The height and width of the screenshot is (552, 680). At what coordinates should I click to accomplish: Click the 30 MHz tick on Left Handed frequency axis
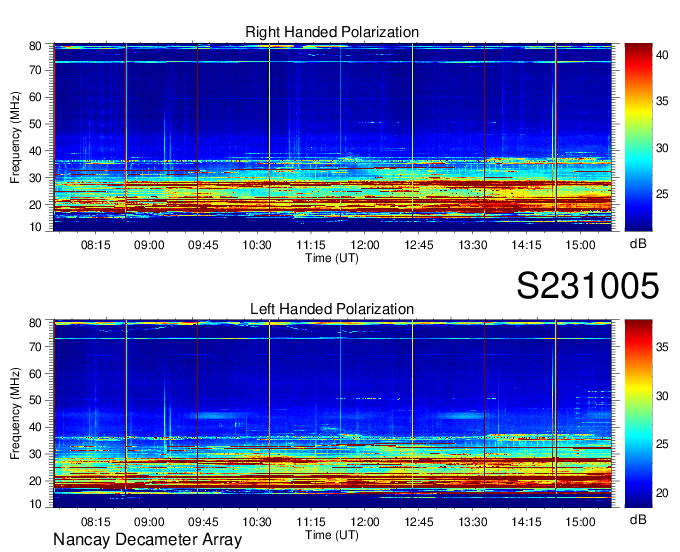pos(35,454)
